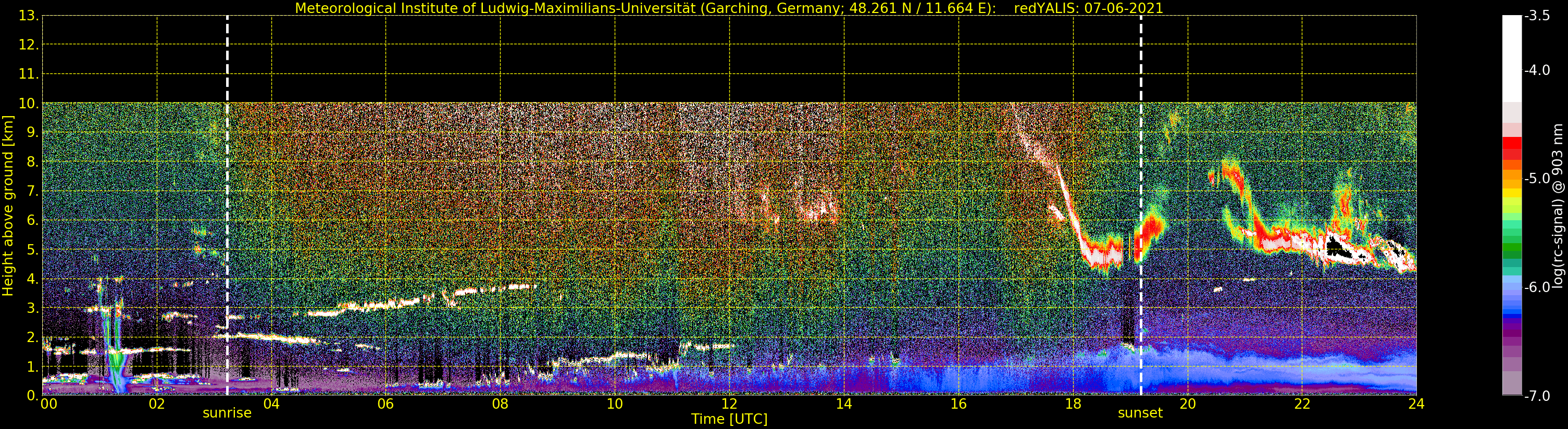Click the 'Time [UTC]' axis label

click(729, 419)
